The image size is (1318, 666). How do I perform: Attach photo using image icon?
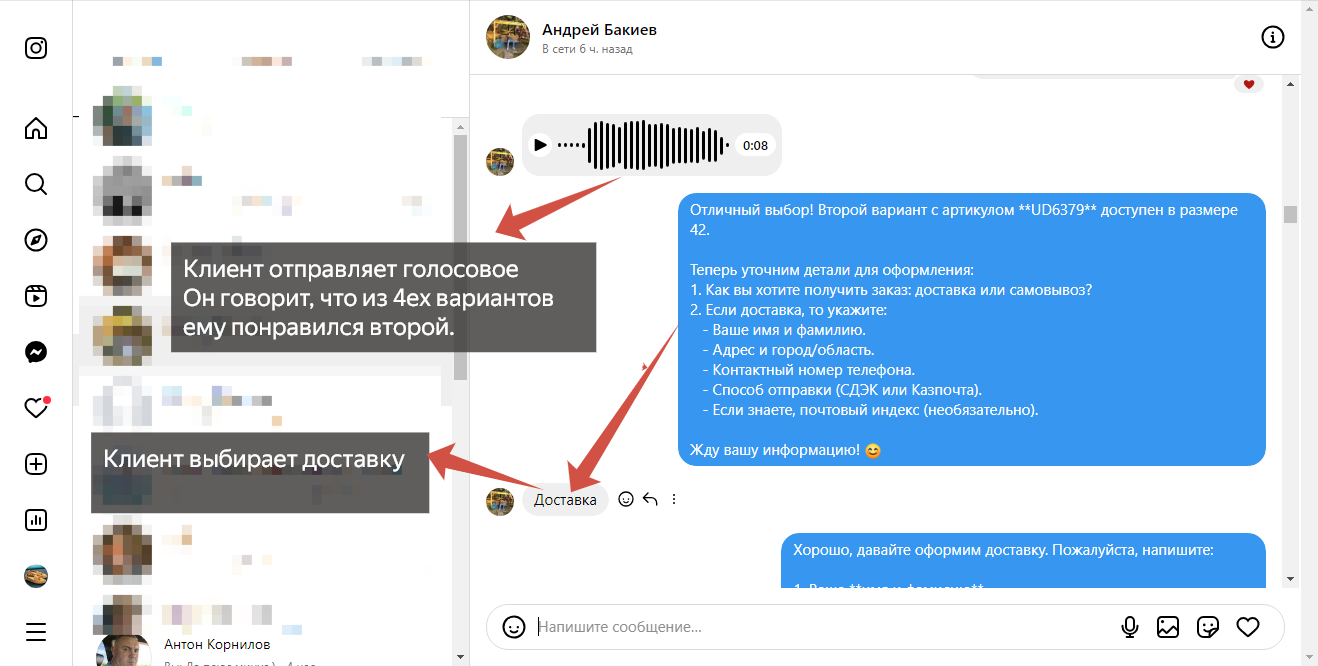pyautogui.click(x=1168, y=627)
